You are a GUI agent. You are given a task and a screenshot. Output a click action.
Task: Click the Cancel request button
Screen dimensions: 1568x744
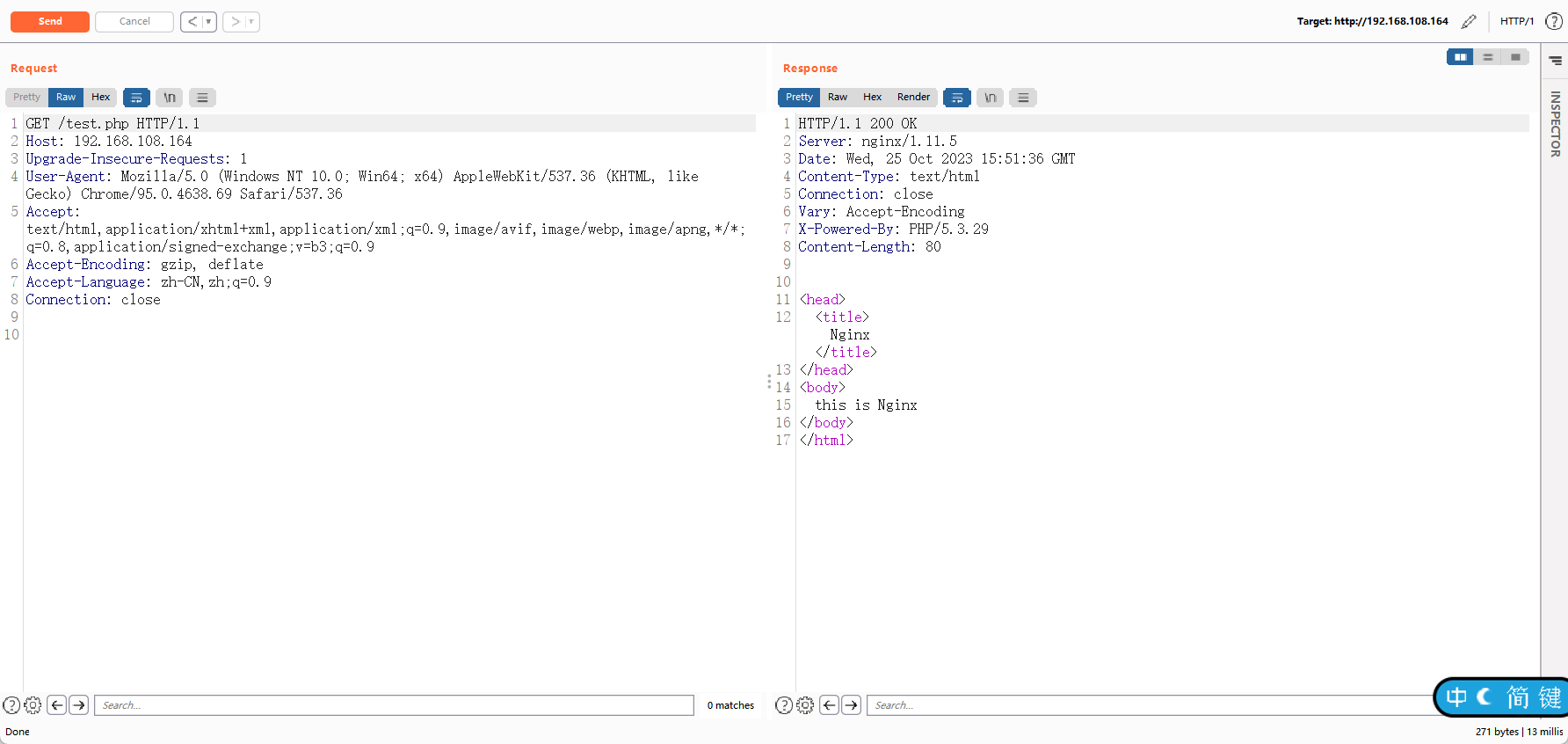(x=134, y=21)
